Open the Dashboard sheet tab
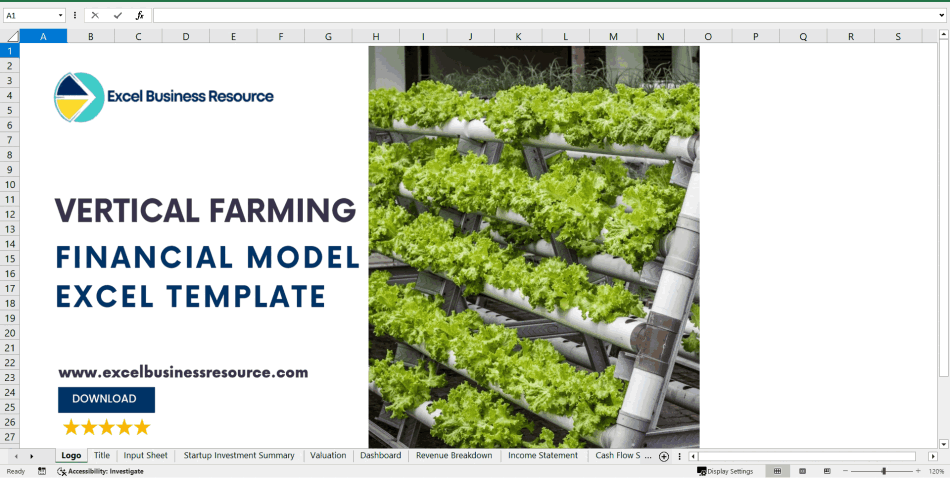Viewport: 950px width, 478px height. click(380, 455)
